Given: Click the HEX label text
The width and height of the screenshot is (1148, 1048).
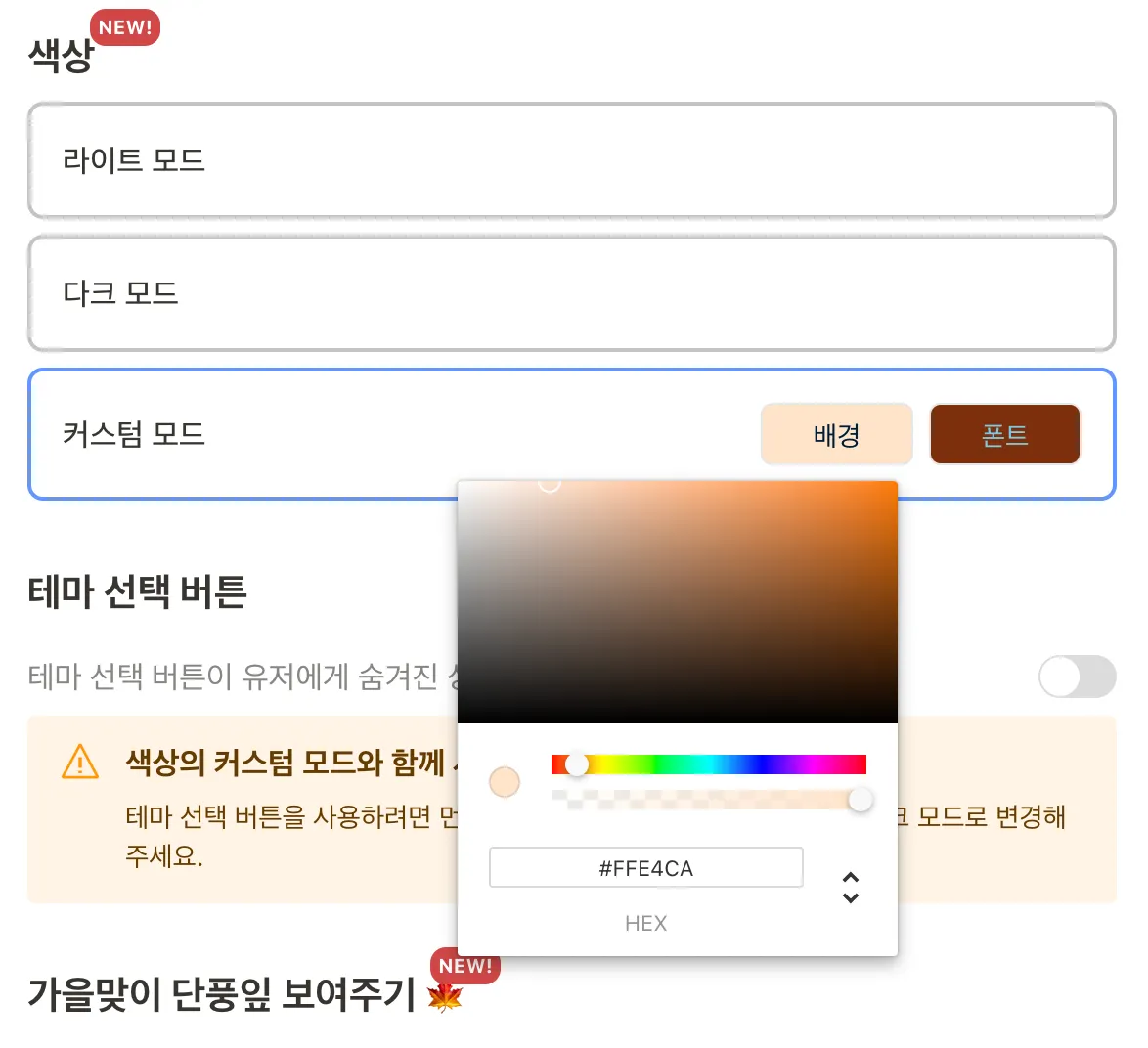Looking at the screenshot, I should coord(645,924).
